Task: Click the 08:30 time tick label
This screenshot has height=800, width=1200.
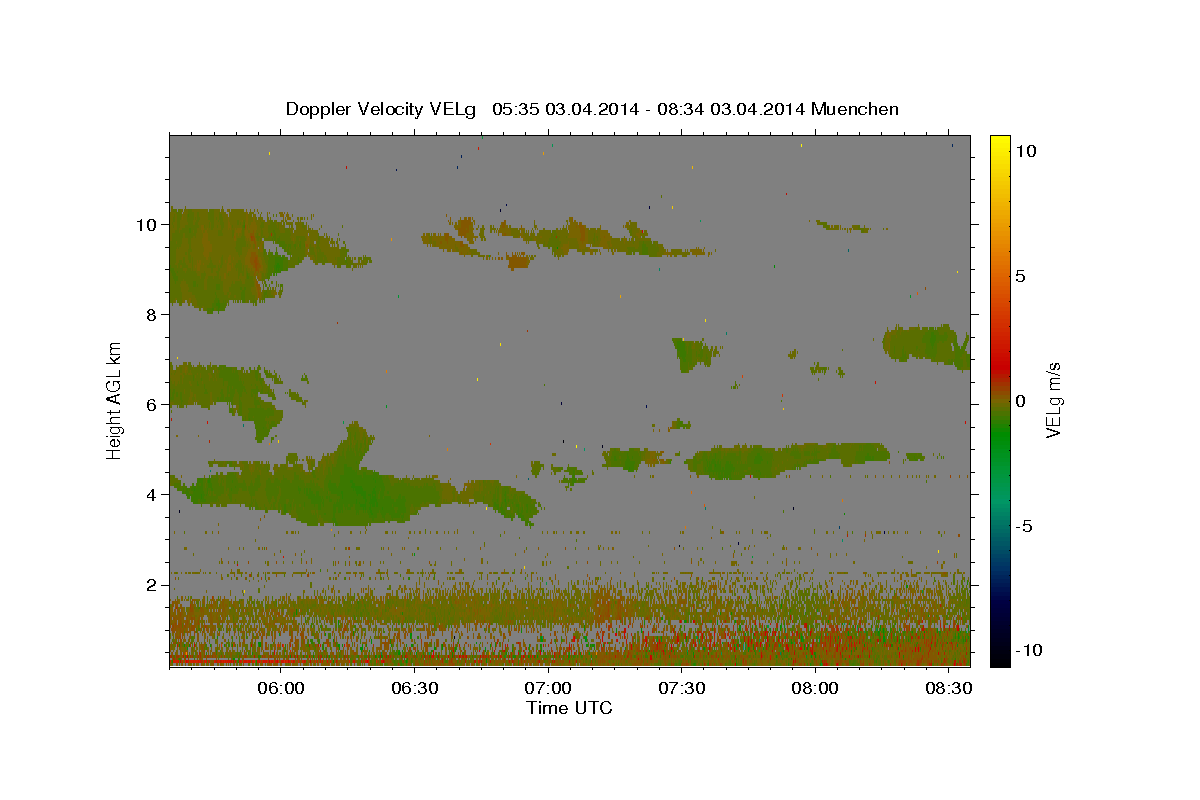Action: tap(948, 688)
